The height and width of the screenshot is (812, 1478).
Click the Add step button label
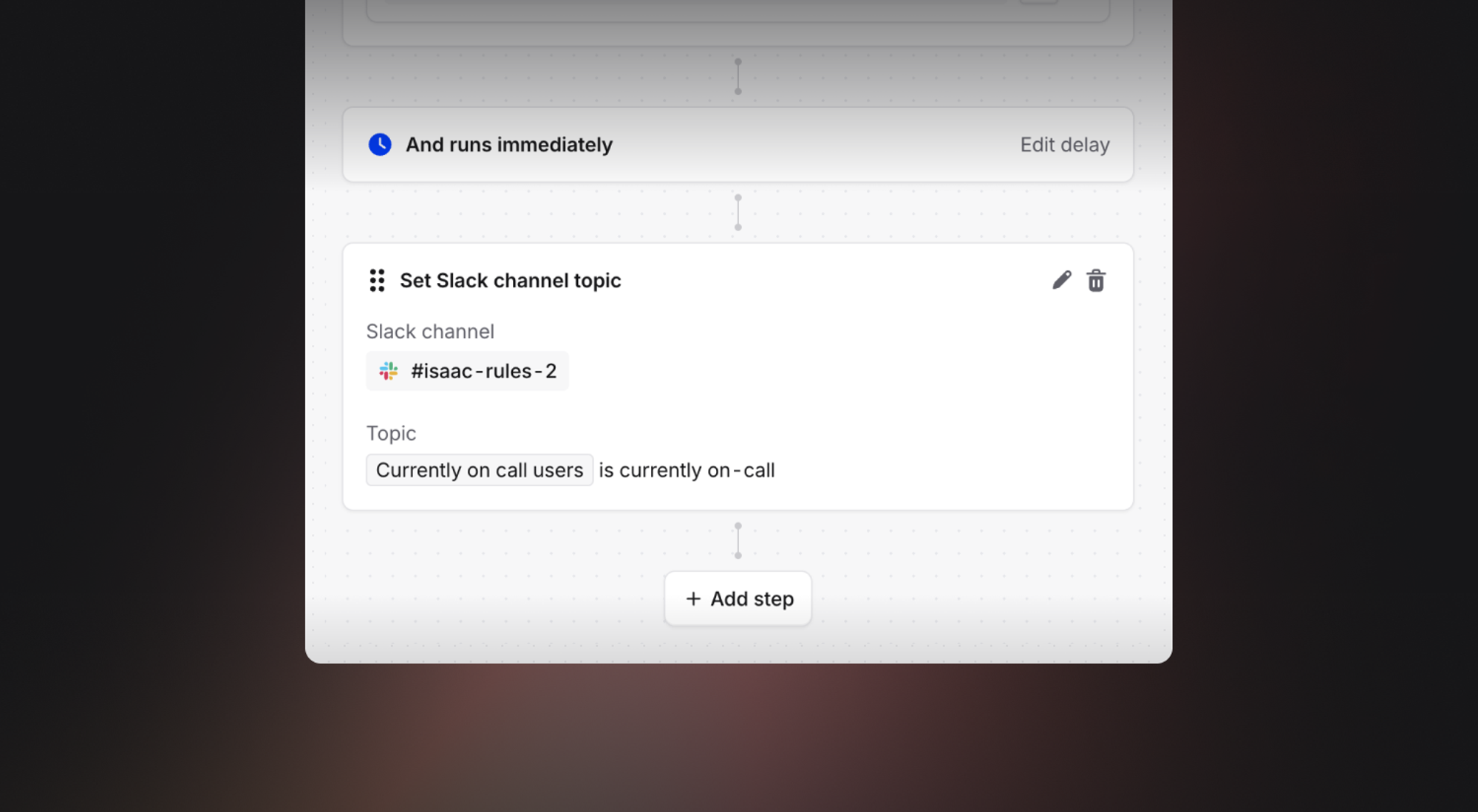(x=752, y=598)
